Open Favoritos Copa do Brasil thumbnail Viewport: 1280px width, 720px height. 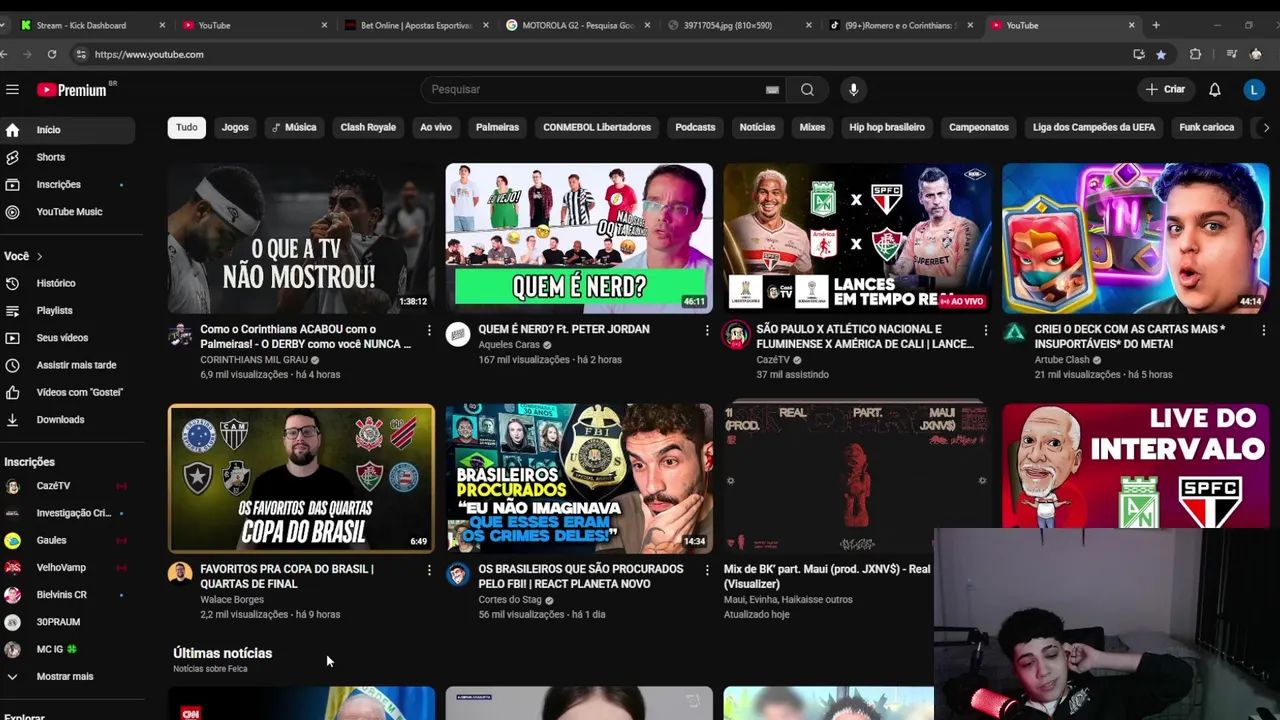(301, 478)
